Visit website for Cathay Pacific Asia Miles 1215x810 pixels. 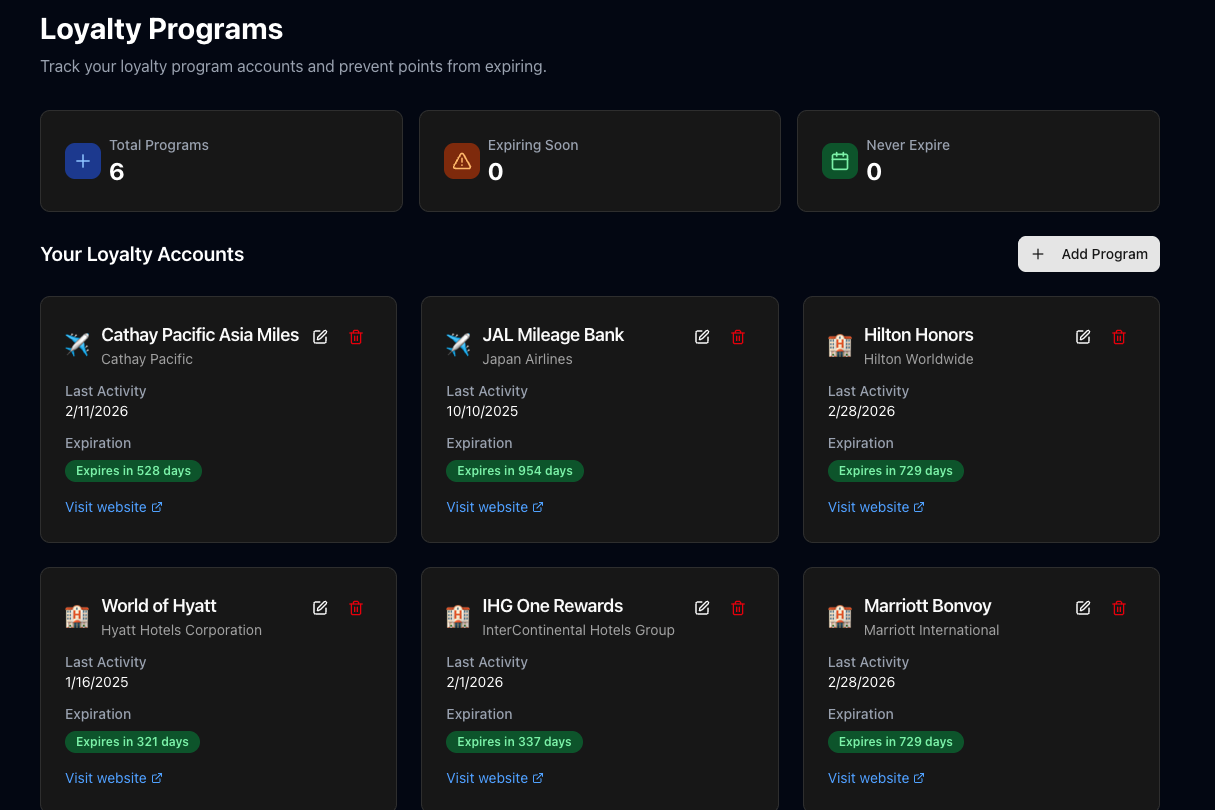(x=113, y=507)
